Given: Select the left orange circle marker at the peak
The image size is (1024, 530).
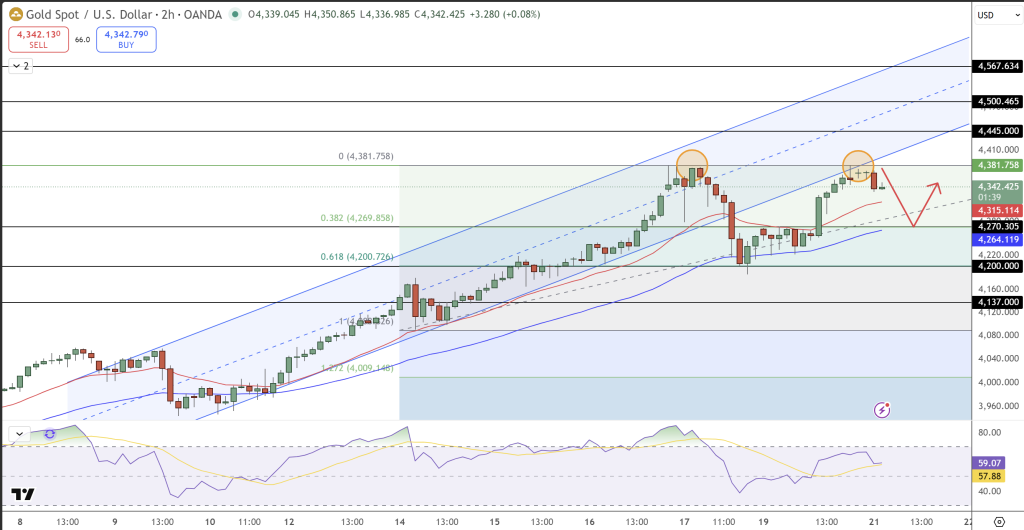Looking at the screenshot, I should (692, 165).
